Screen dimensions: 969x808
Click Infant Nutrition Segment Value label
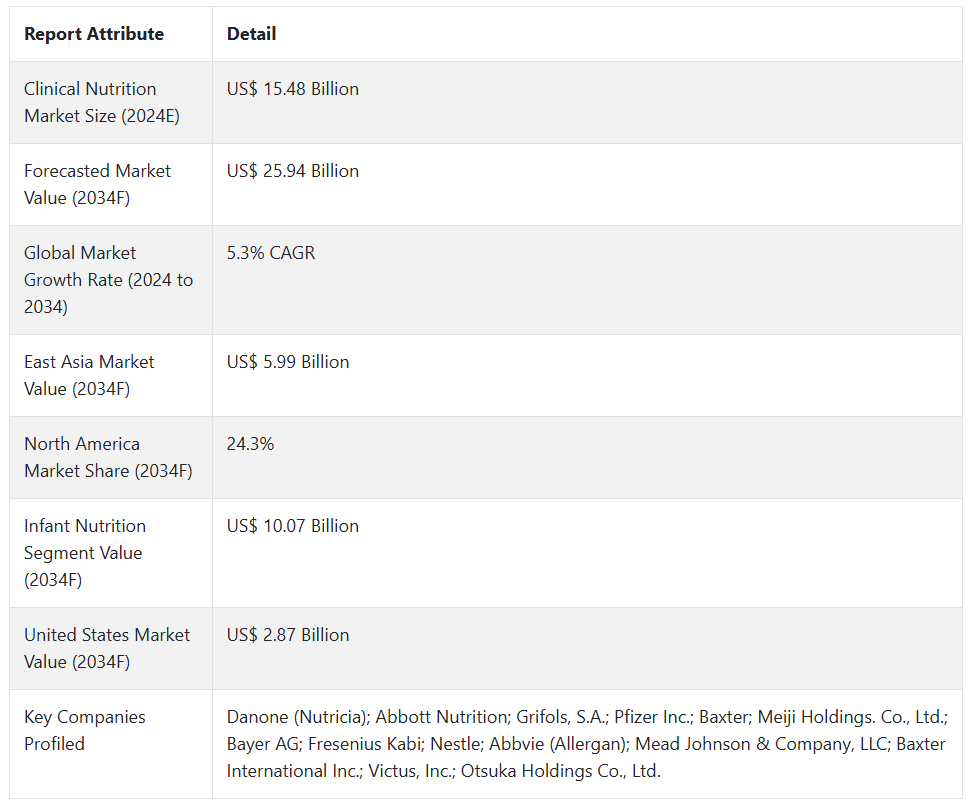click(x=85, y=553)
